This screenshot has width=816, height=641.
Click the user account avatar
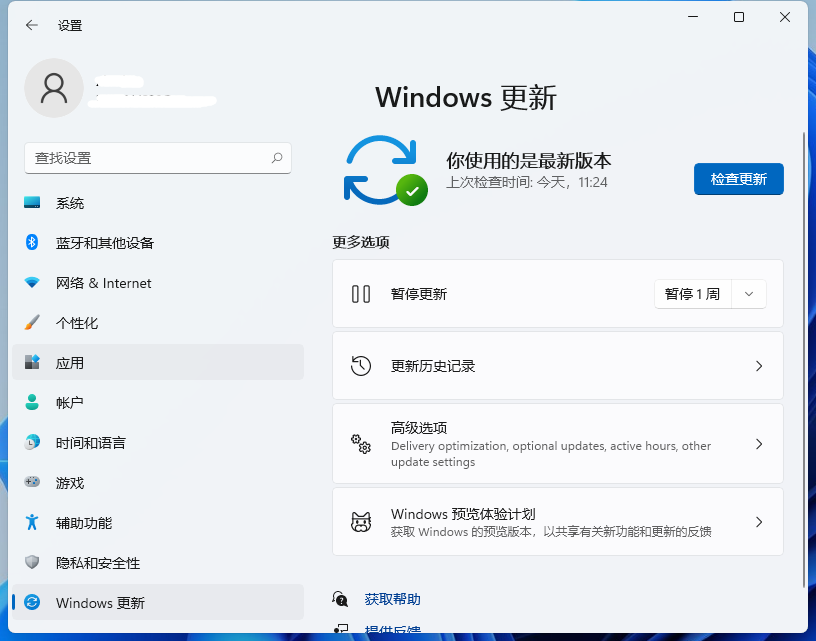[54, 88]
